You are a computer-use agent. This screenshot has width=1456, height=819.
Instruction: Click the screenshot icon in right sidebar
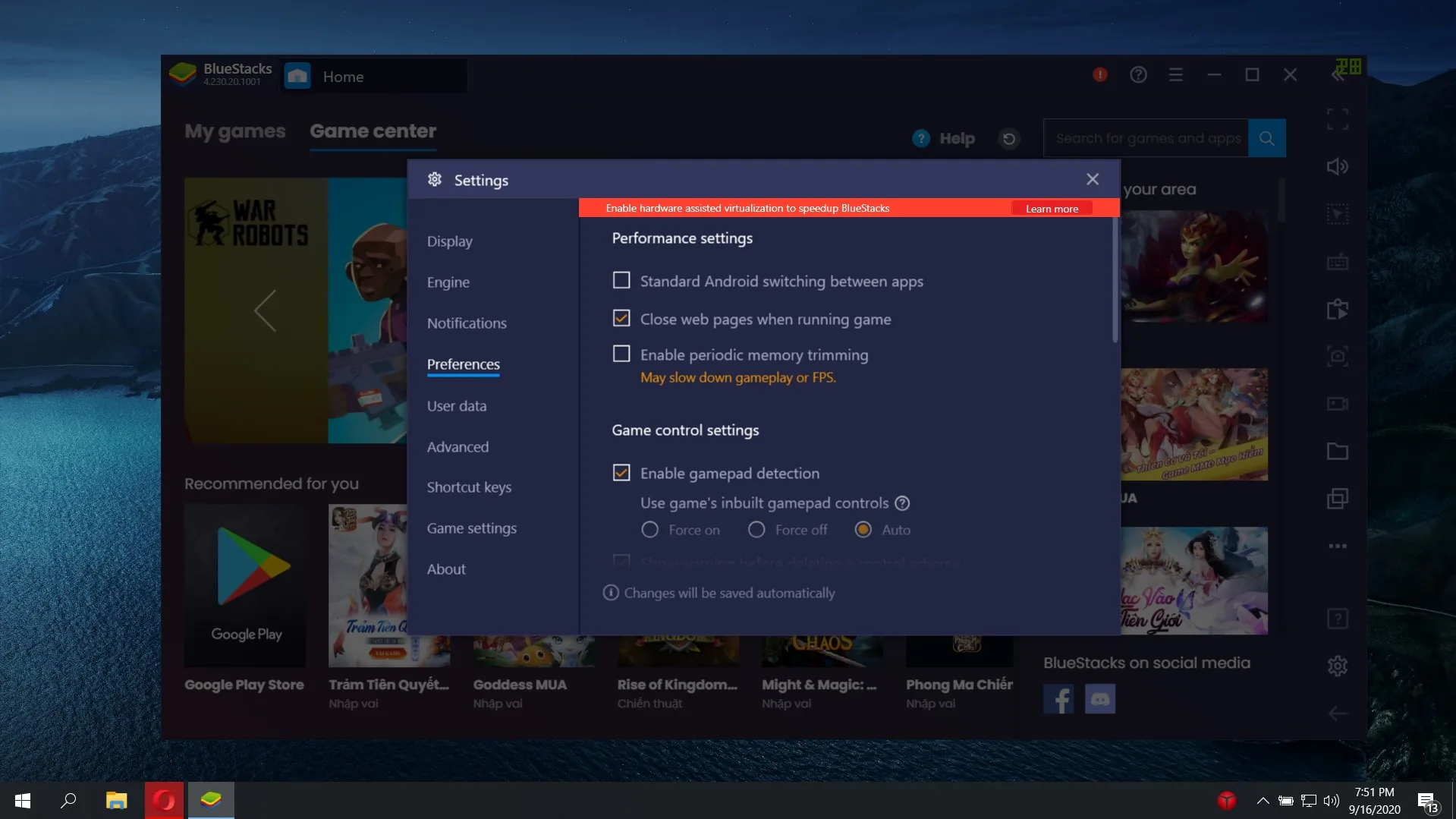pyautogui.click(x=1337, y=357)
